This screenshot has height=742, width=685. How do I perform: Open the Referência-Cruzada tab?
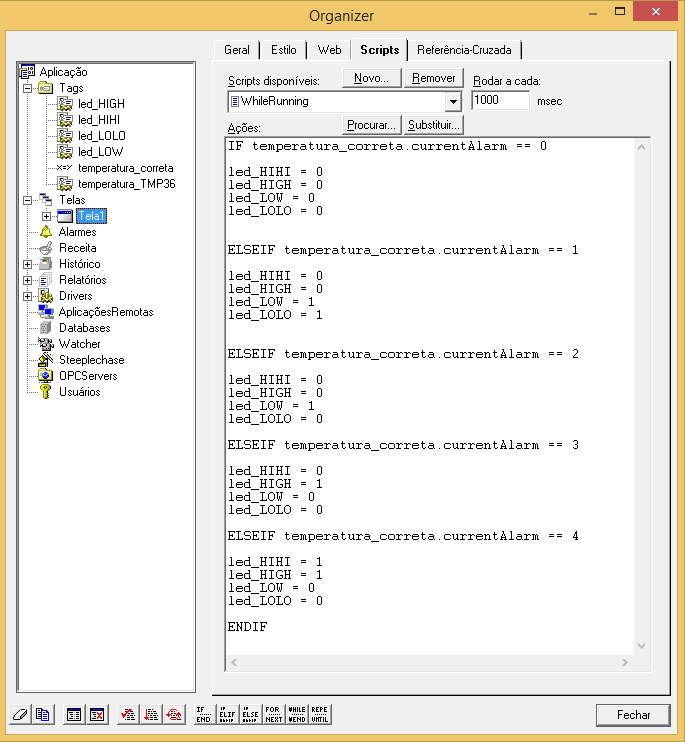tap(465, 50)
